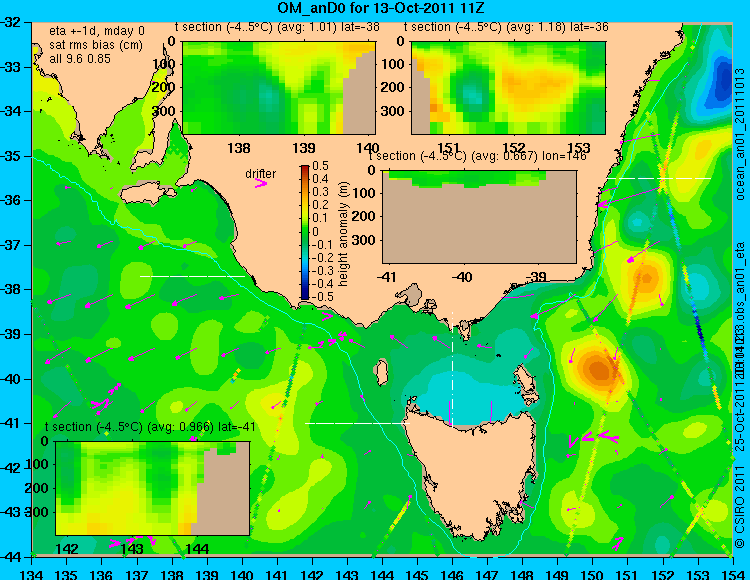Click the -40 latitude label on the main y-axis
Image resolution: width=750 pixels, height=580 pixels.
(12, 379)
